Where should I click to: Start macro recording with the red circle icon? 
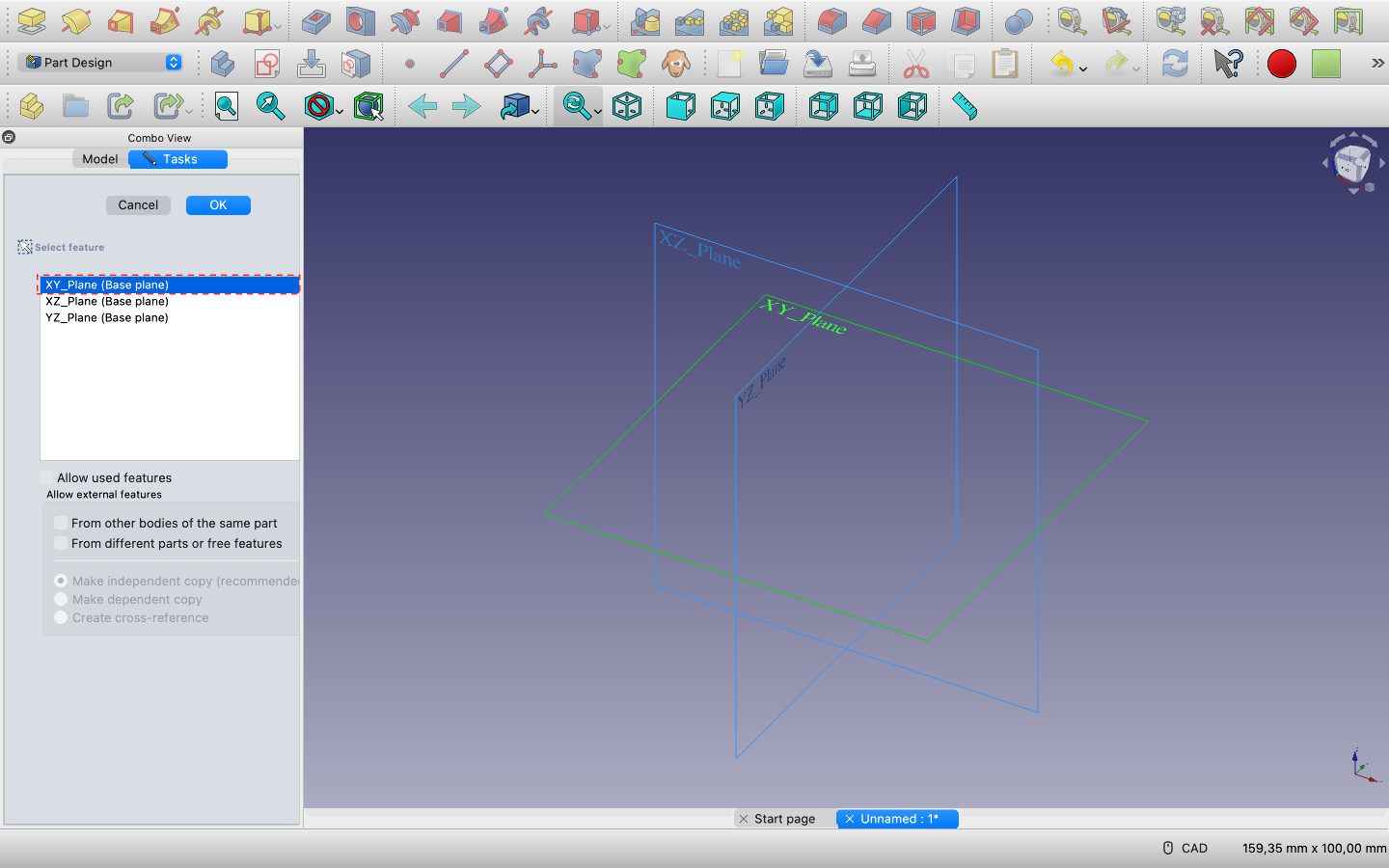click(x=1282, y=64)
